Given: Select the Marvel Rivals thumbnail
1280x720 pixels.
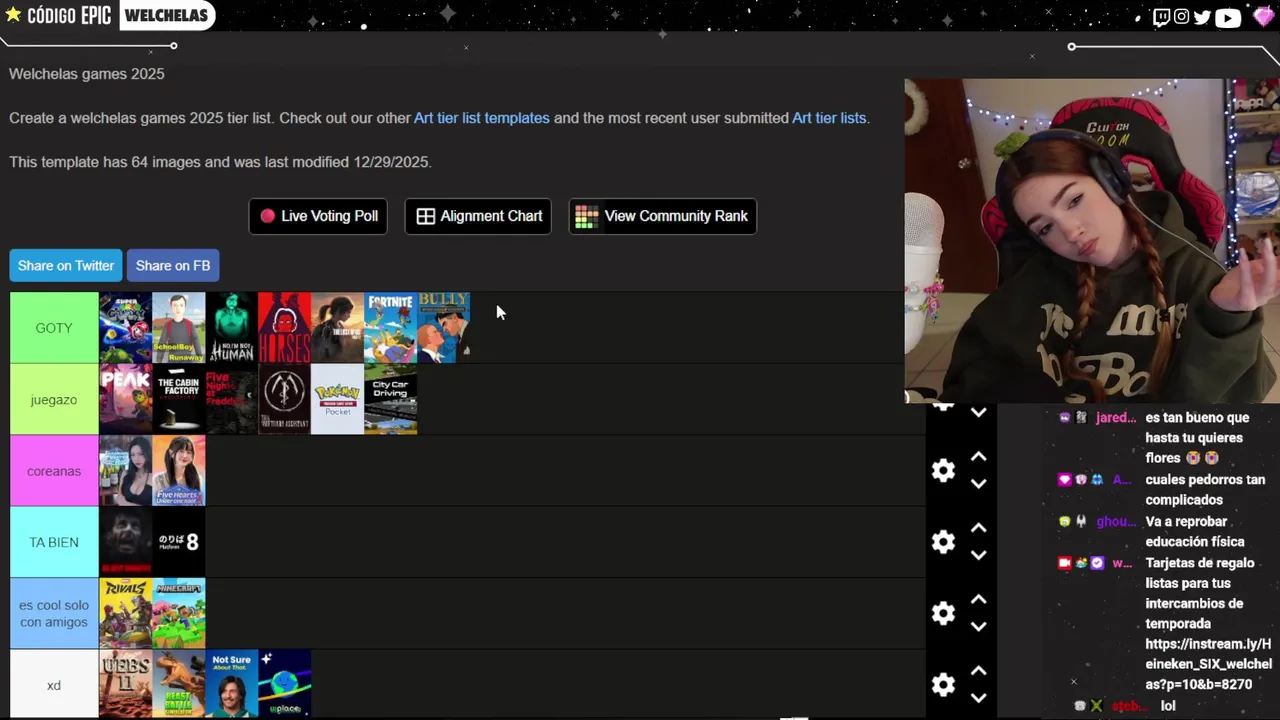Looking at the screenshot, I should click(125, 613).
